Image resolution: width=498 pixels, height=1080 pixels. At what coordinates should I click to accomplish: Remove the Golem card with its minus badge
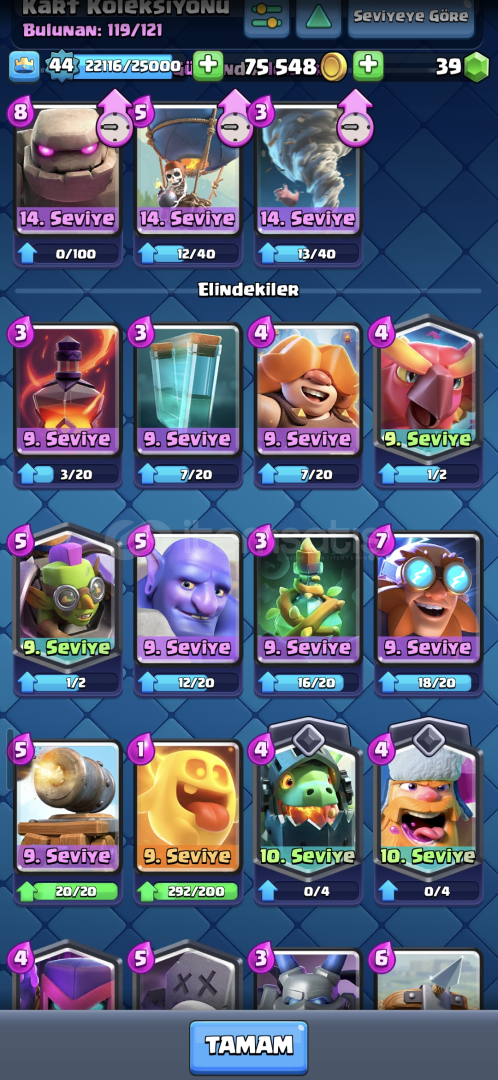[x=114, y=127]
